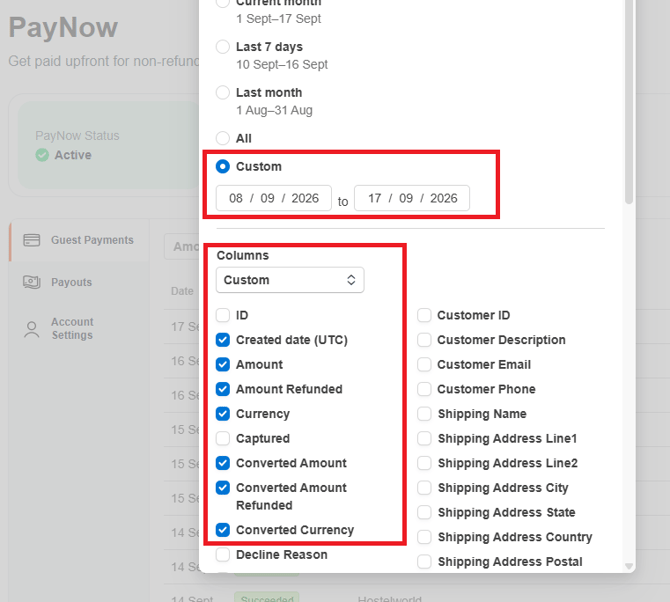Switch to the Guest Payments tab

[79, 240]
